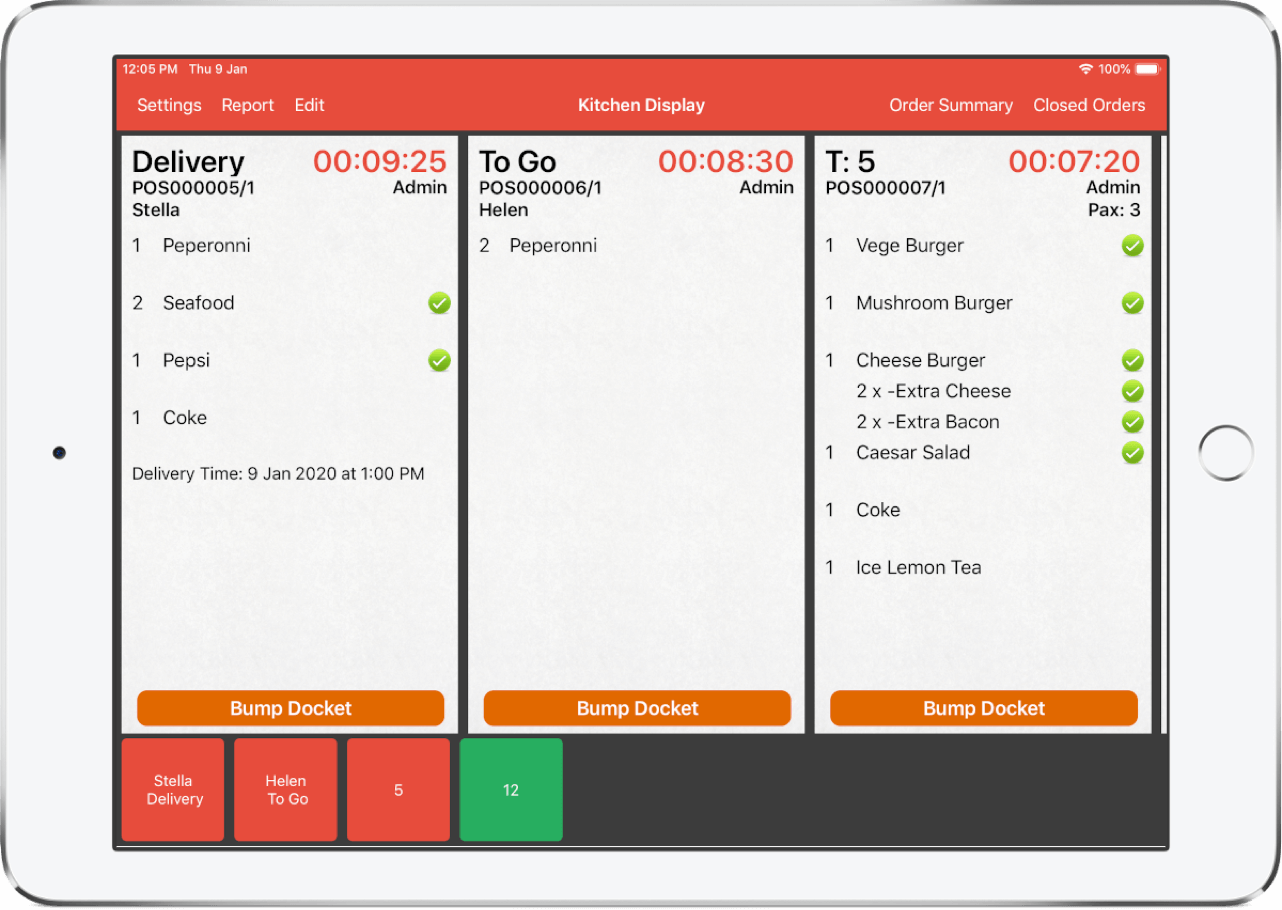Bump the To Go docket for Helen
Screen dimensions: 1282x910
637,708
